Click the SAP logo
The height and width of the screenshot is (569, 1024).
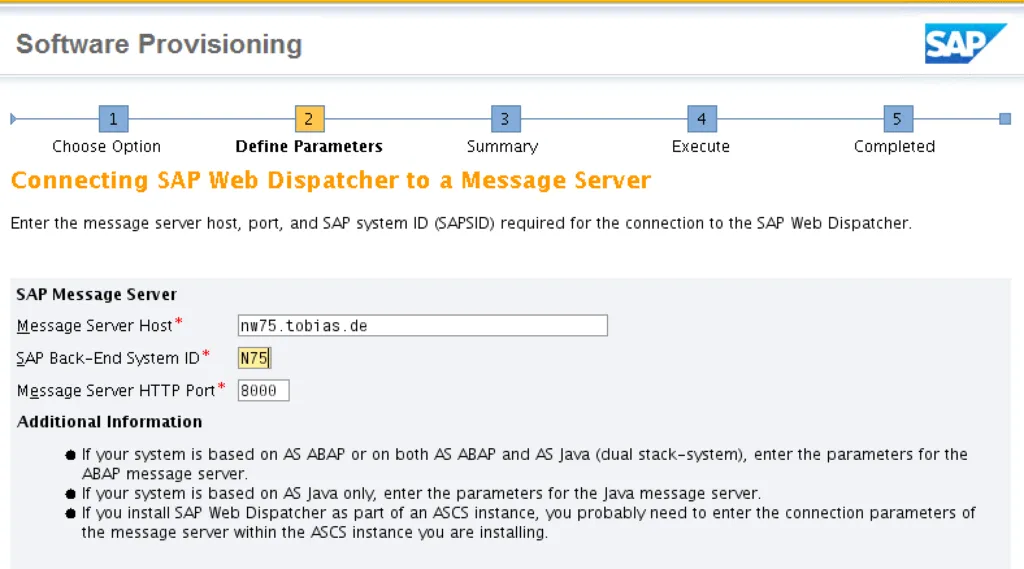pyautogui.click(x=965, y=44)
